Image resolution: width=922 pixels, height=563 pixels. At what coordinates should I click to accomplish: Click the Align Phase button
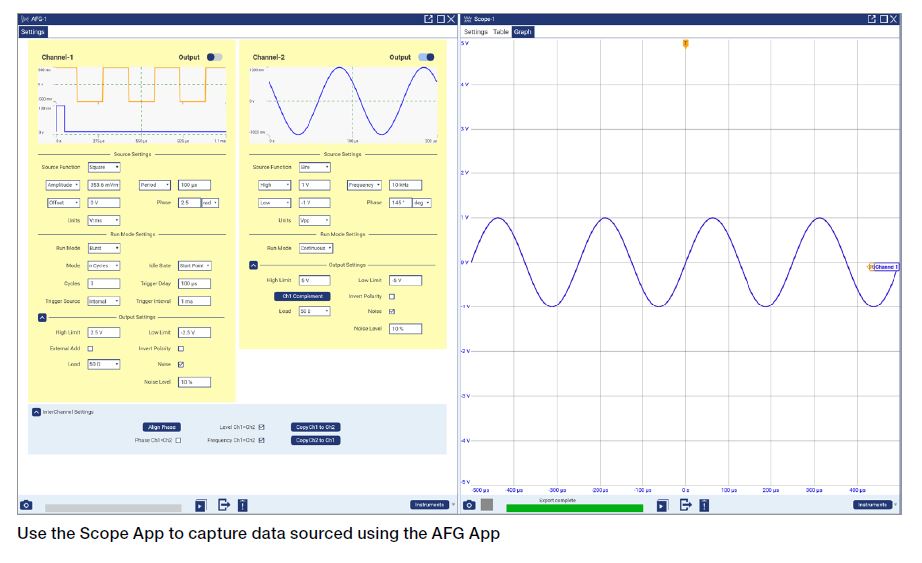point(162,427)
